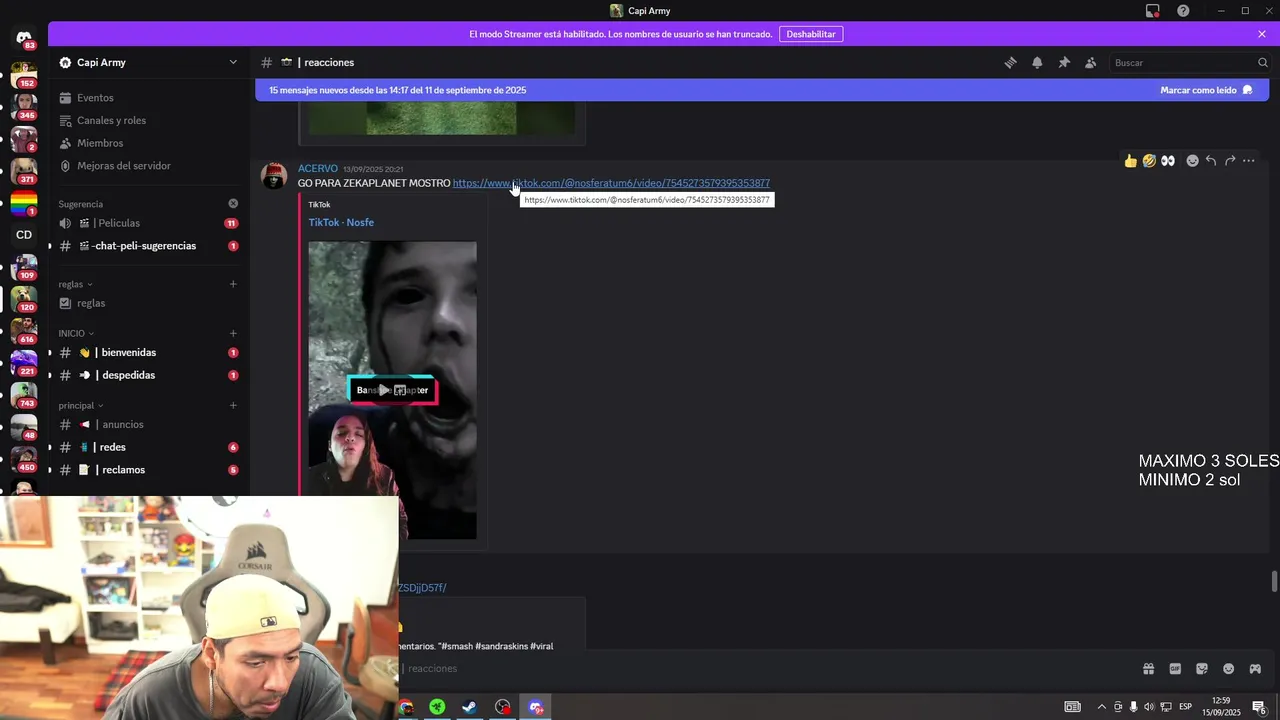1280x720 pixels.
Task: Open the server with 450 badge
Action: click(24, 459)
